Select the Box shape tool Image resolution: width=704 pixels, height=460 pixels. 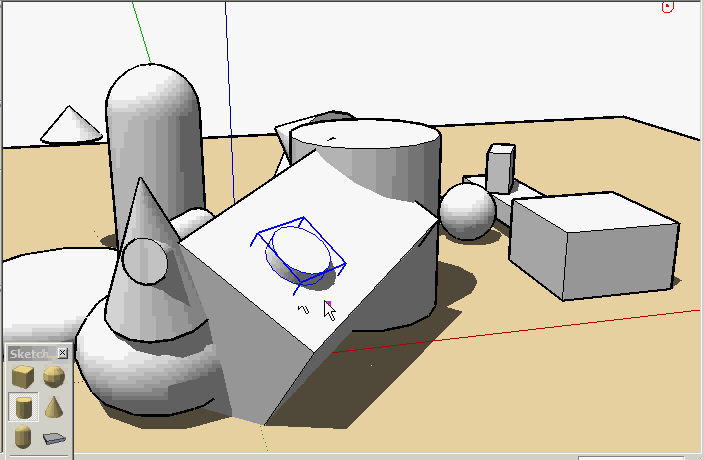[x=23, y=377]
